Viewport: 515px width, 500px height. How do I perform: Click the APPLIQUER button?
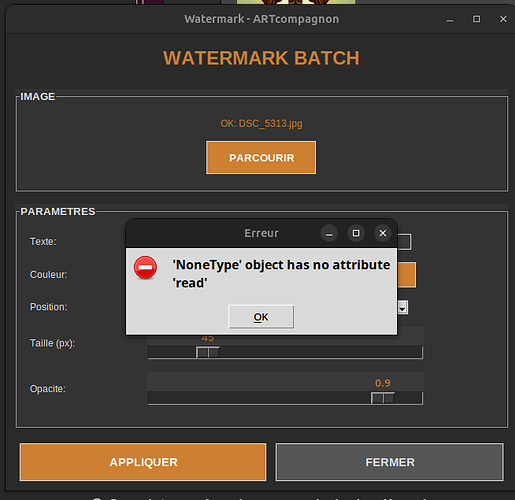coord(143,462)
